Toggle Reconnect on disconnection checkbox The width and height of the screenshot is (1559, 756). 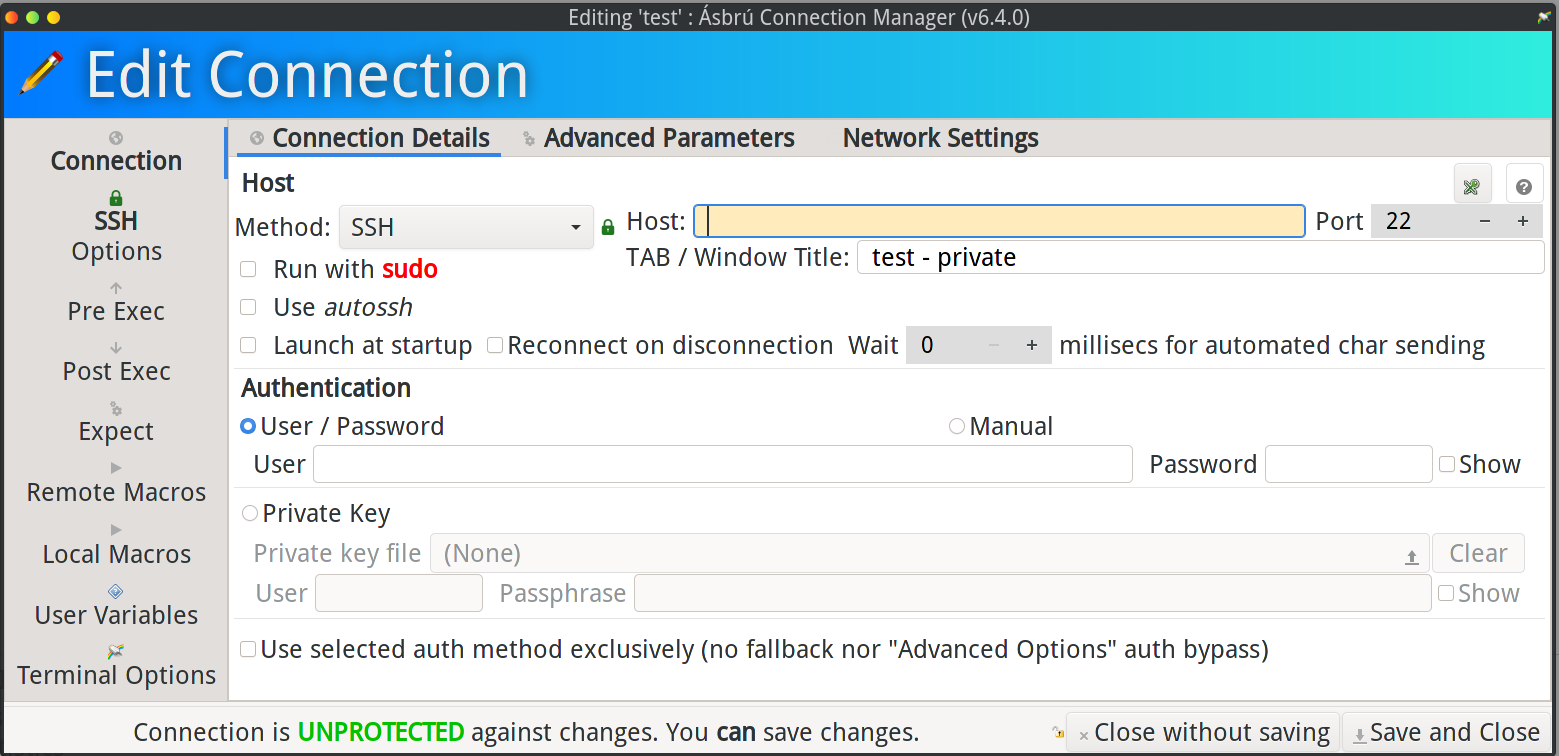pos(495,346)
